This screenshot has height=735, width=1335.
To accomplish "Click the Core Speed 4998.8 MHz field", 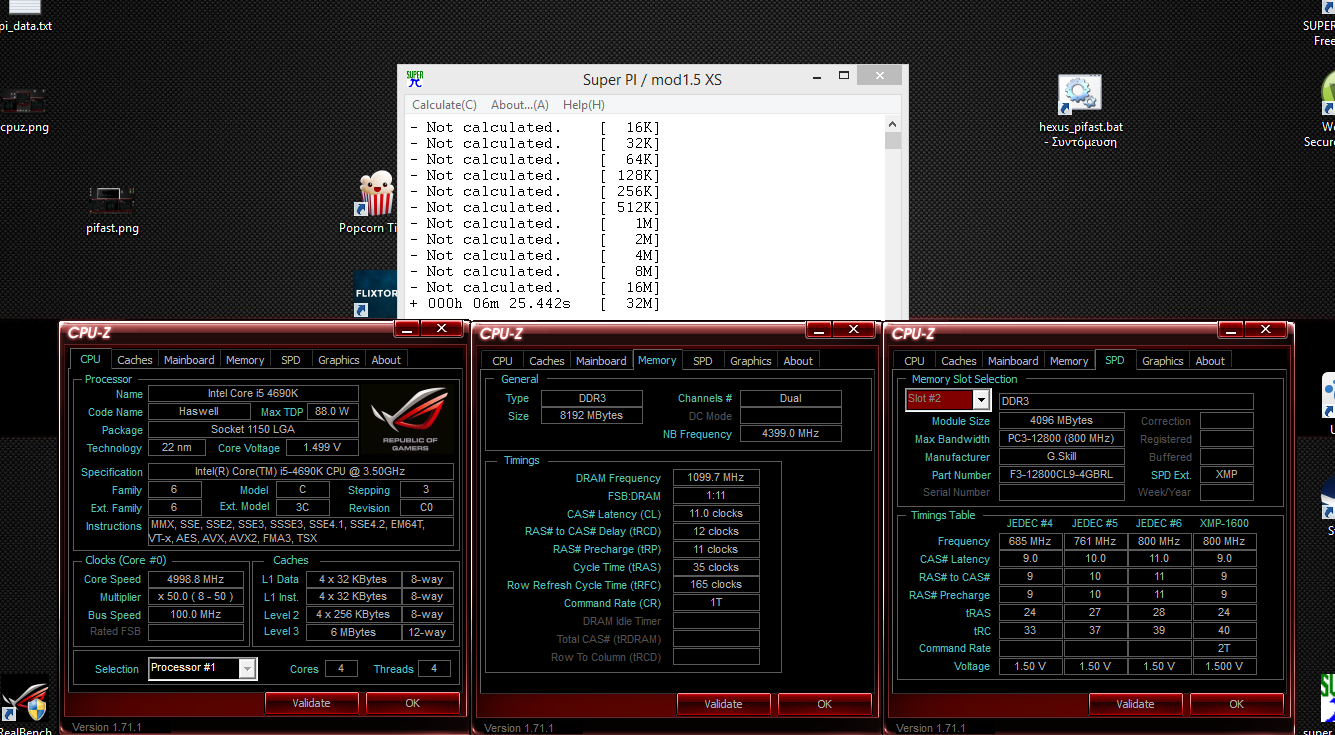I will click(x=196, y=579).
